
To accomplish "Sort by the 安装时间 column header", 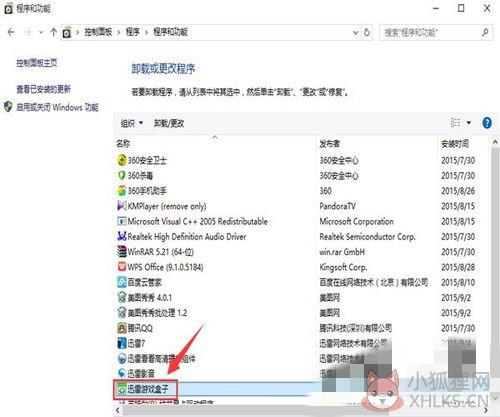I will (455, 144).
